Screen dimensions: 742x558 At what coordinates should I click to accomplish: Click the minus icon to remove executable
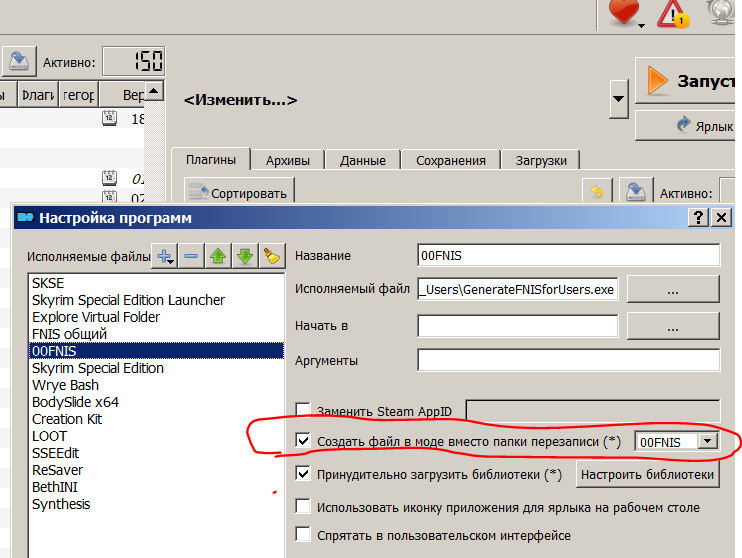192,256
